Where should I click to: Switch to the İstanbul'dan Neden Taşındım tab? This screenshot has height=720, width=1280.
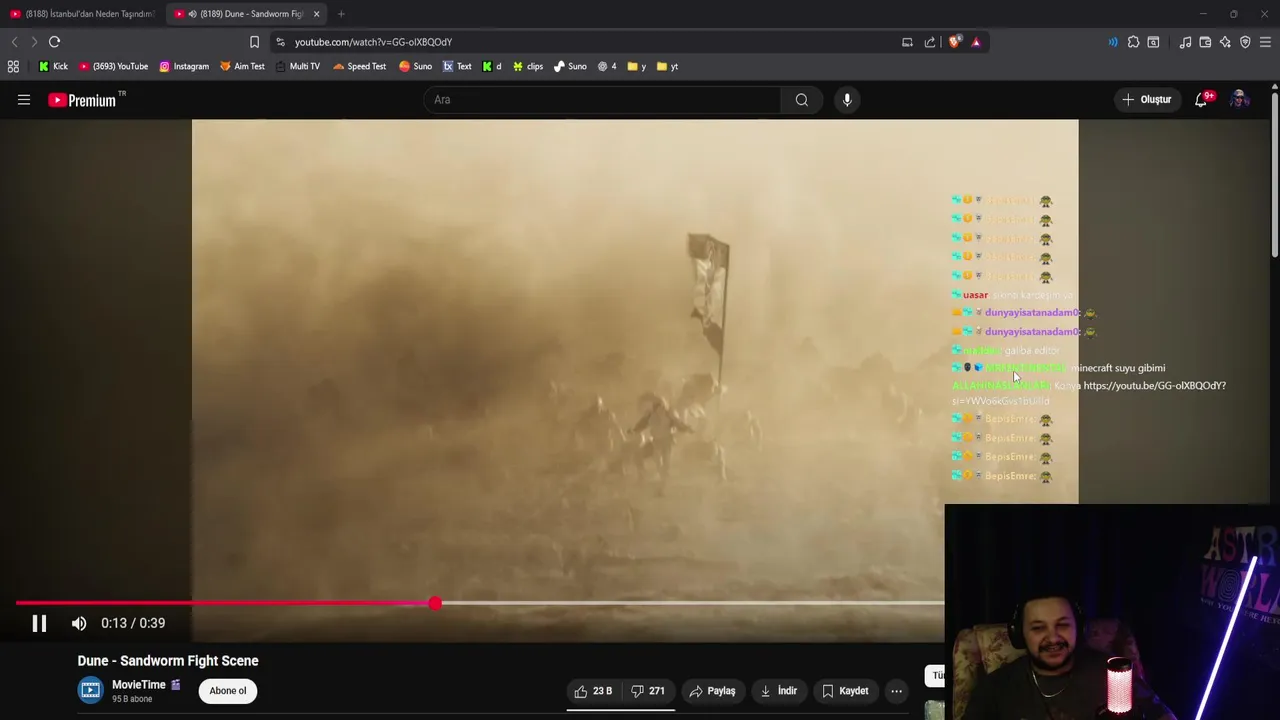[82, 14]
